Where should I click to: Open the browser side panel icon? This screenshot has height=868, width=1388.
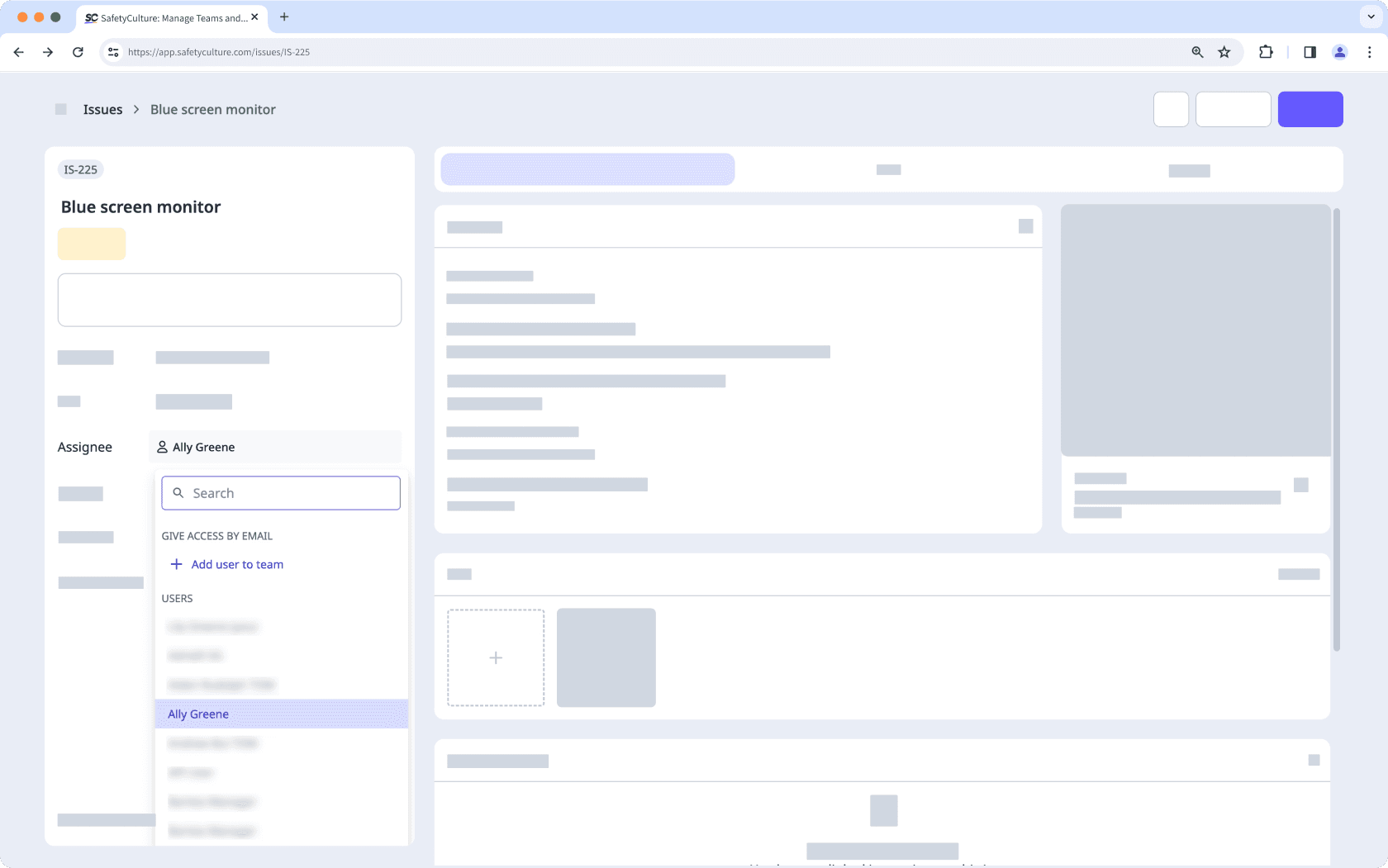pyautogui.click(x=1310, y=51)
